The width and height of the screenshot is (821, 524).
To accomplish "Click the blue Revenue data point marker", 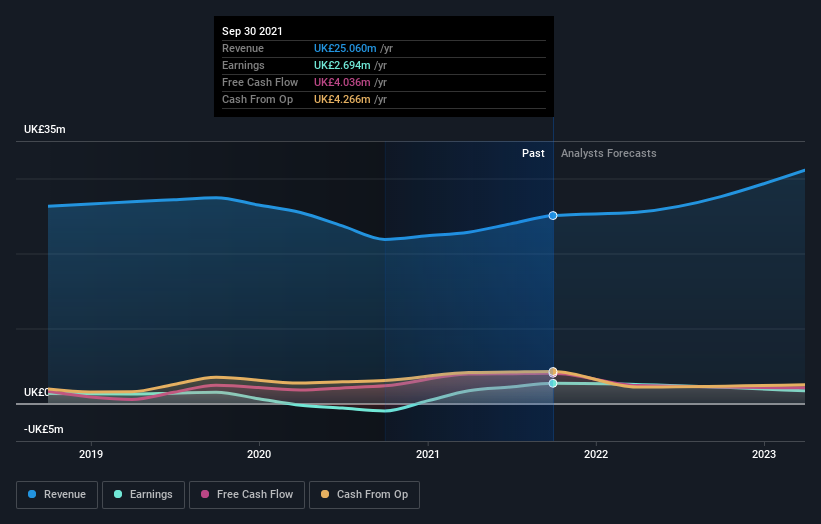I will coord(553,216).
